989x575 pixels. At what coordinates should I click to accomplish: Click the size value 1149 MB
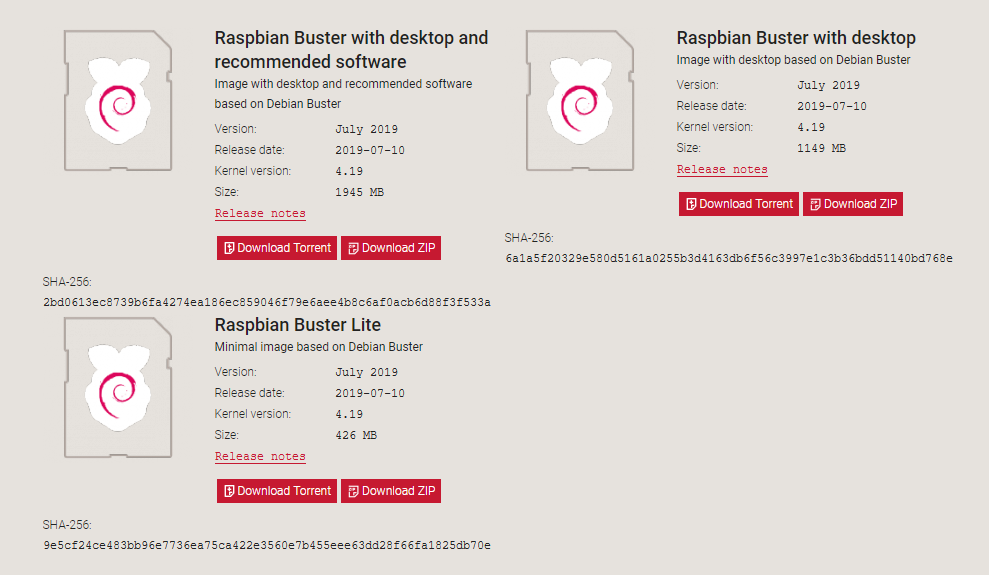821,148
